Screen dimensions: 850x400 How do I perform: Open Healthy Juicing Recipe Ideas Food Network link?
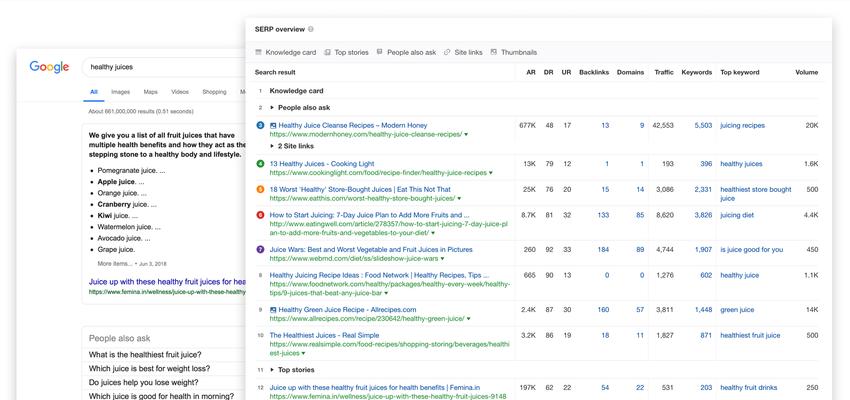coord(379,275)
